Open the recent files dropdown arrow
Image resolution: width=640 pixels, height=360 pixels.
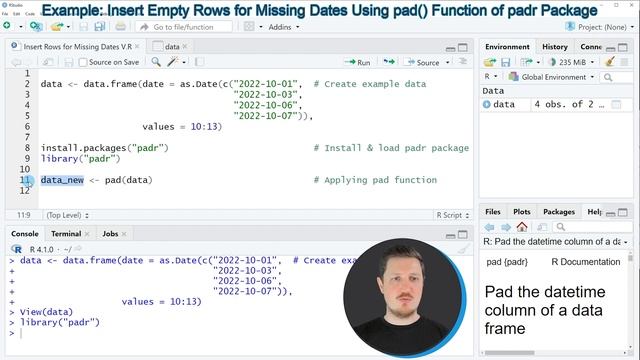(x=68, y=27)
